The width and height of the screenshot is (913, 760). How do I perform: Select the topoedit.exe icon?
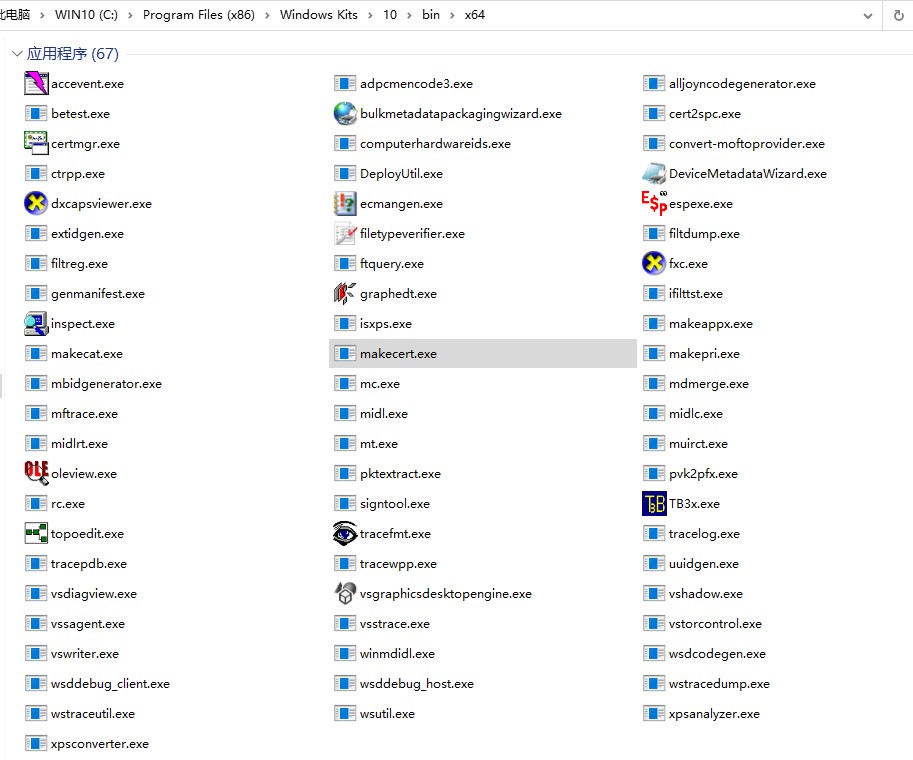tap(36, 534)
